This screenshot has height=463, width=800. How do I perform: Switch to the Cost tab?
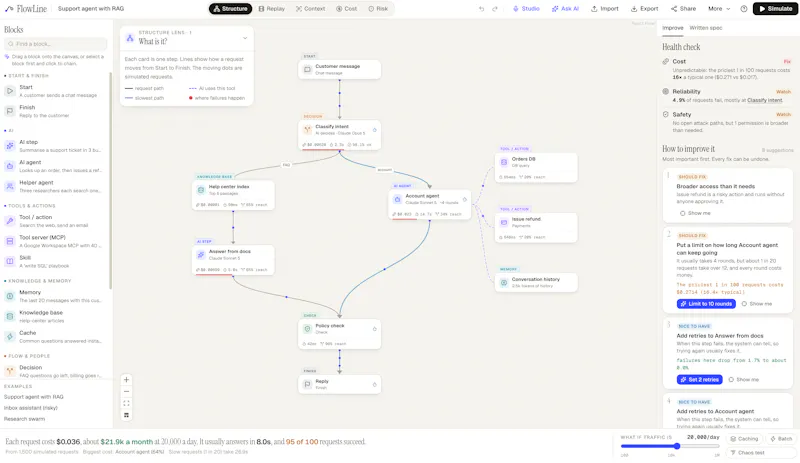click(x=347, y=9)
